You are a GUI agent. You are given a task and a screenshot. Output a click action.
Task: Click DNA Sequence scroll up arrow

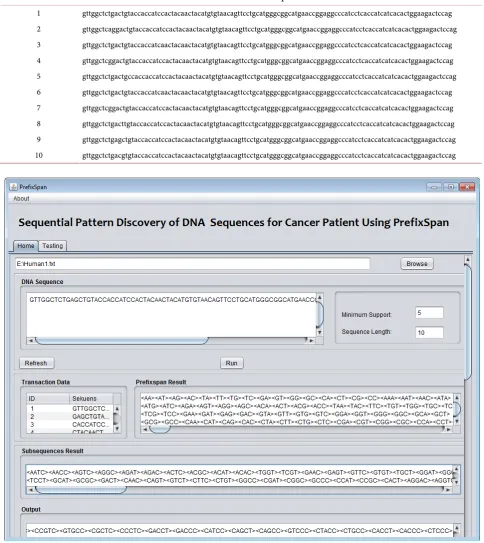pyautogui.click(x=320, y=297)
